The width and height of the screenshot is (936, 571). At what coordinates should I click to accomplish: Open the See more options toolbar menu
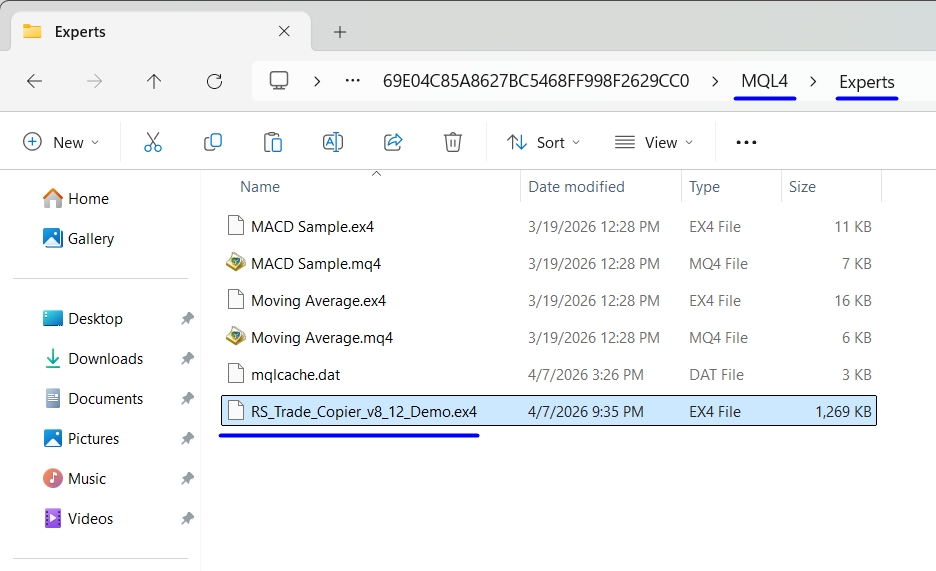click(746, 142)
